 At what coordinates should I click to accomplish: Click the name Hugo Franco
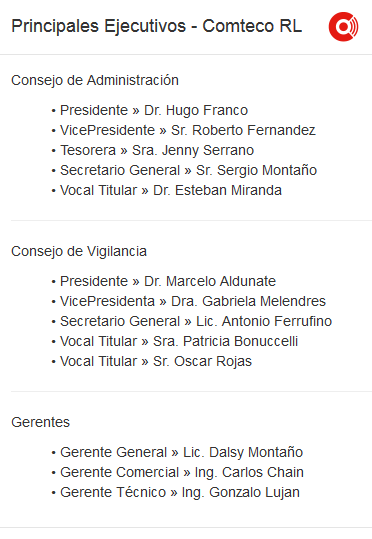(x=207, y=110)
